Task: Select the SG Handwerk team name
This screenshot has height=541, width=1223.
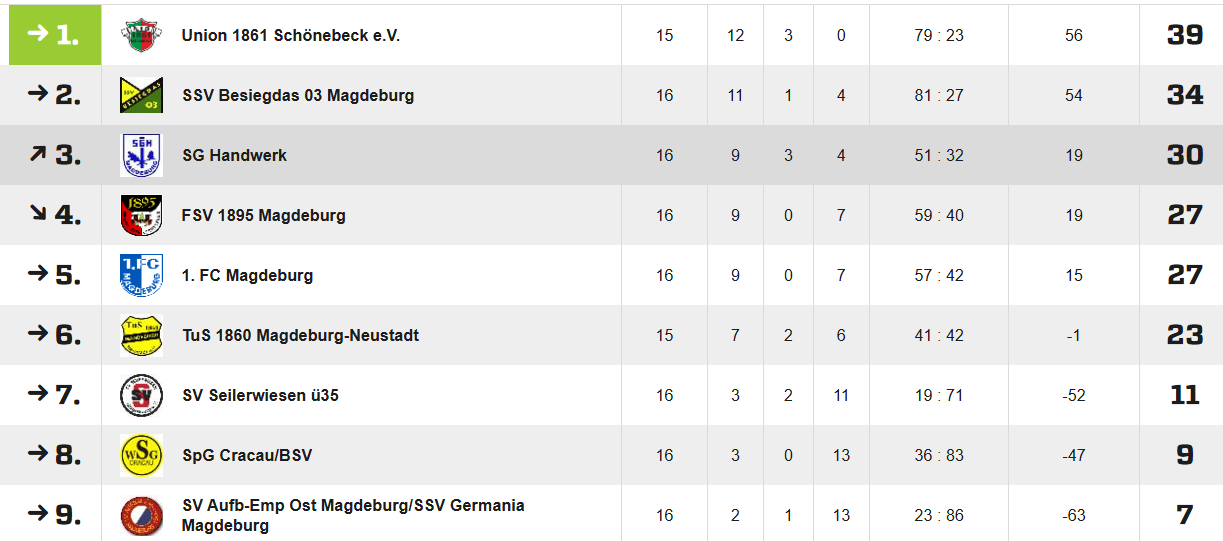Action: coord(234,155)
